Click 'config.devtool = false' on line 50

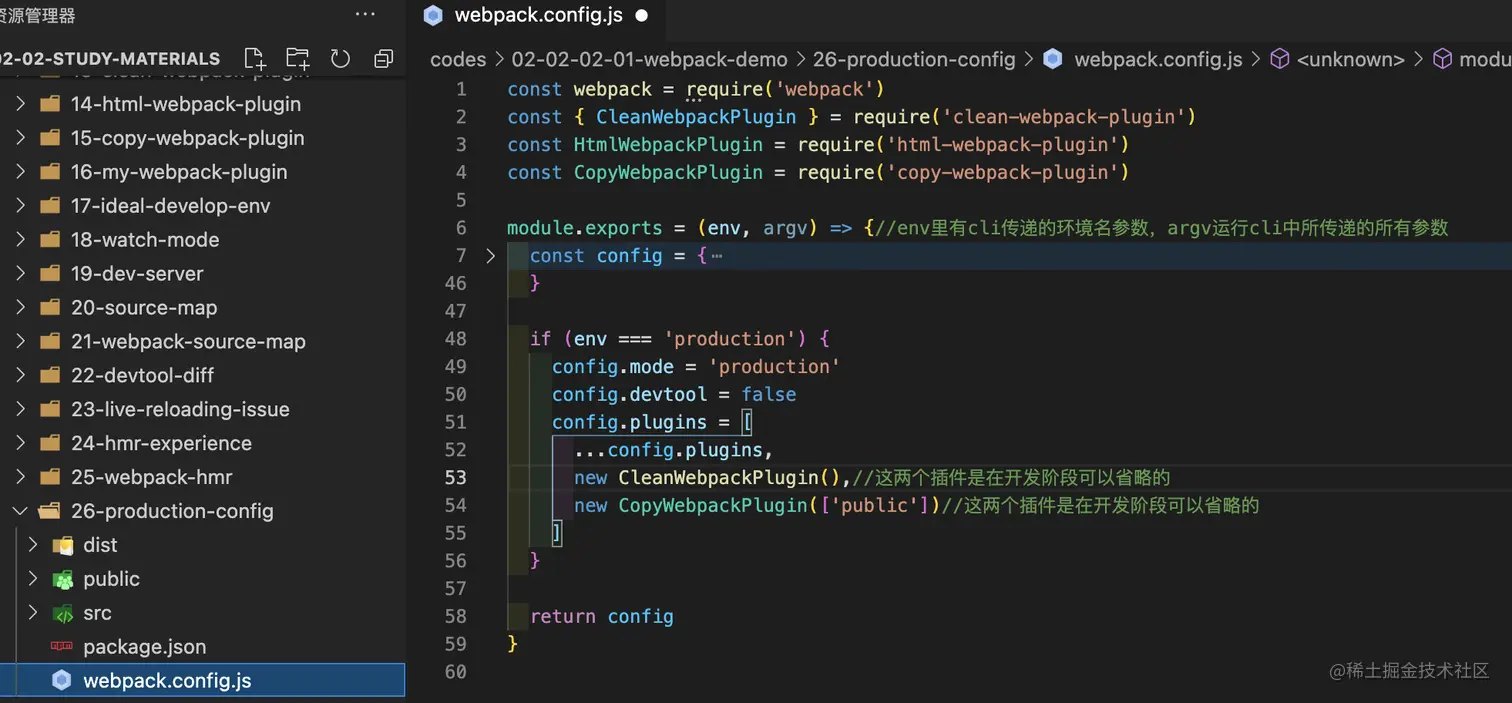point(674,395)
